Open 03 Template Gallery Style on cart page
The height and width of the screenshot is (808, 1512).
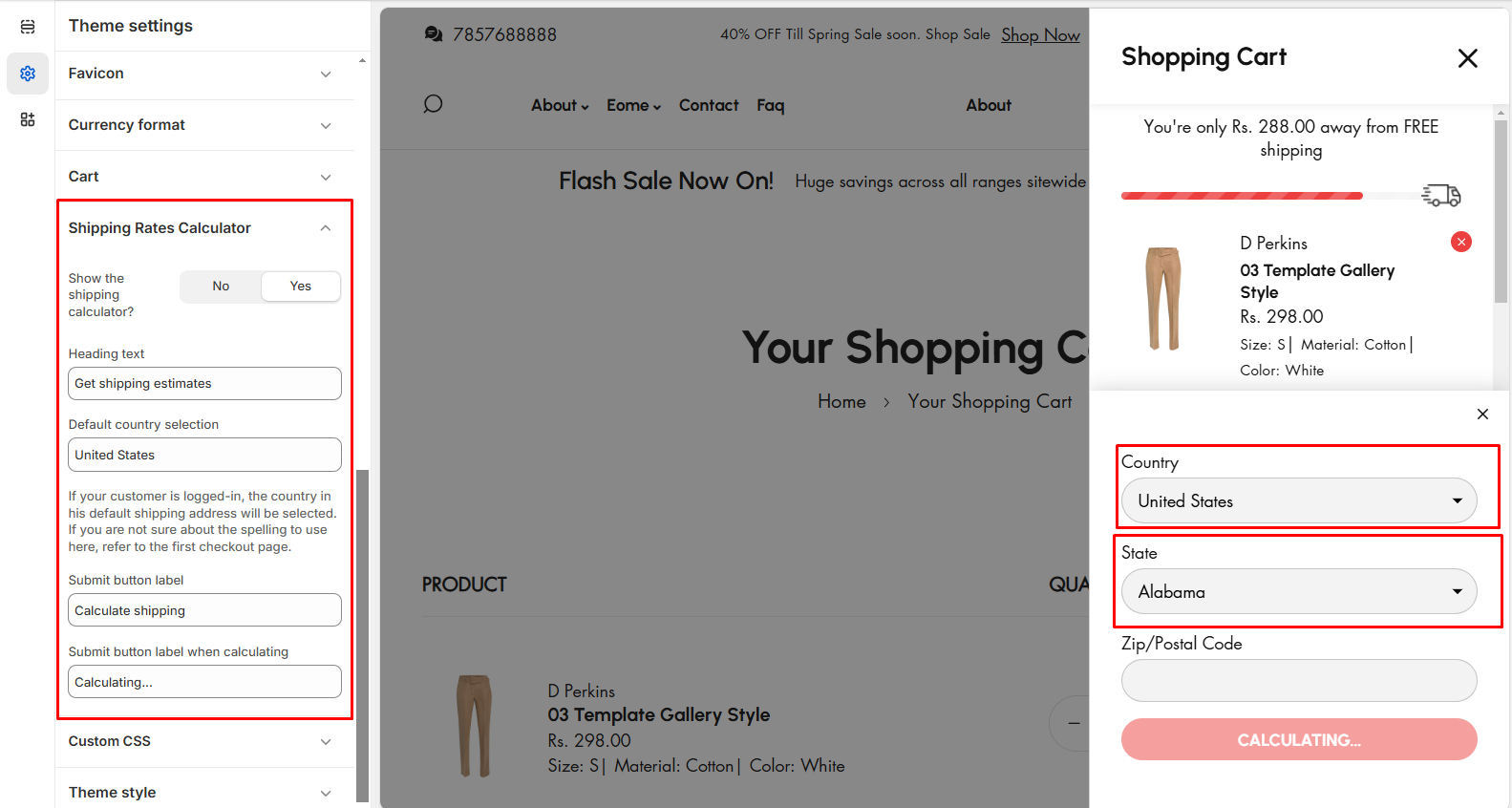[658, 715]
